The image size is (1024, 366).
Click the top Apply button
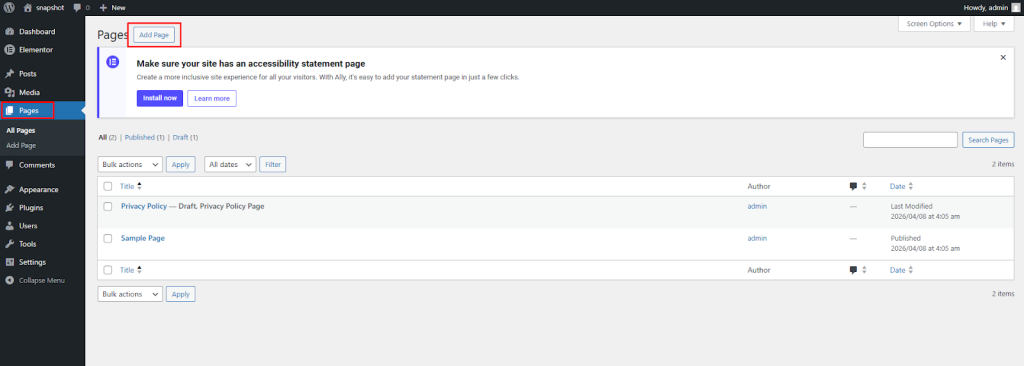180,165
